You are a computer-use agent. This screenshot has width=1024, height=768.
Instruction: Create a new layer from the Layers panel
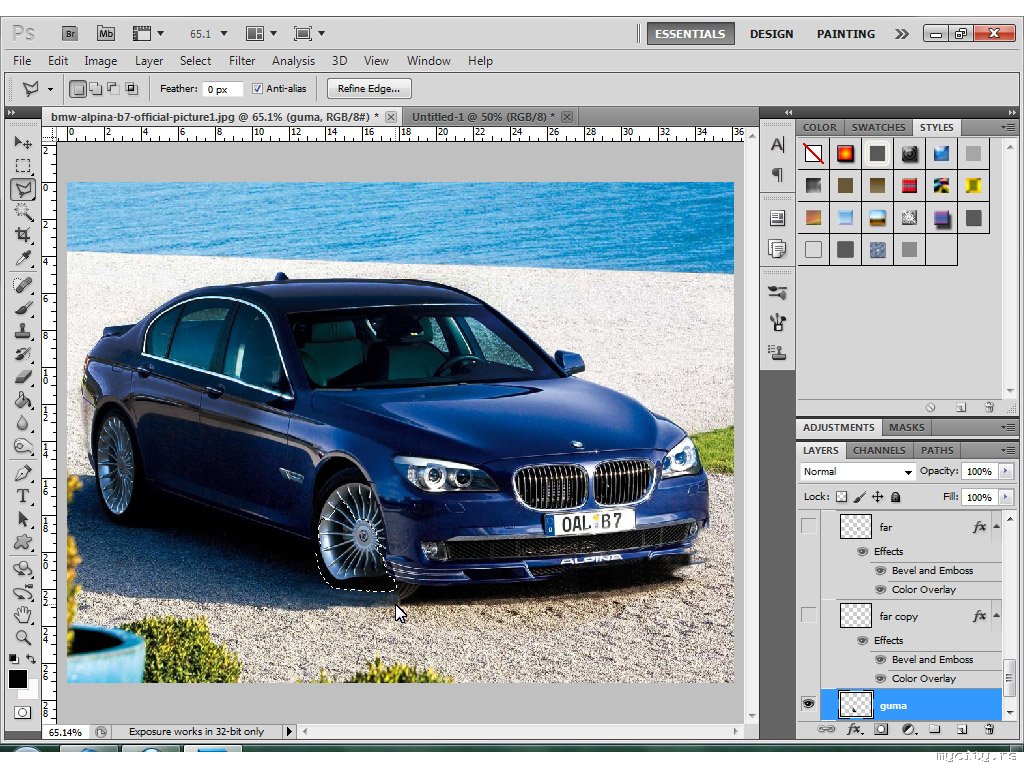pos(961,729)
